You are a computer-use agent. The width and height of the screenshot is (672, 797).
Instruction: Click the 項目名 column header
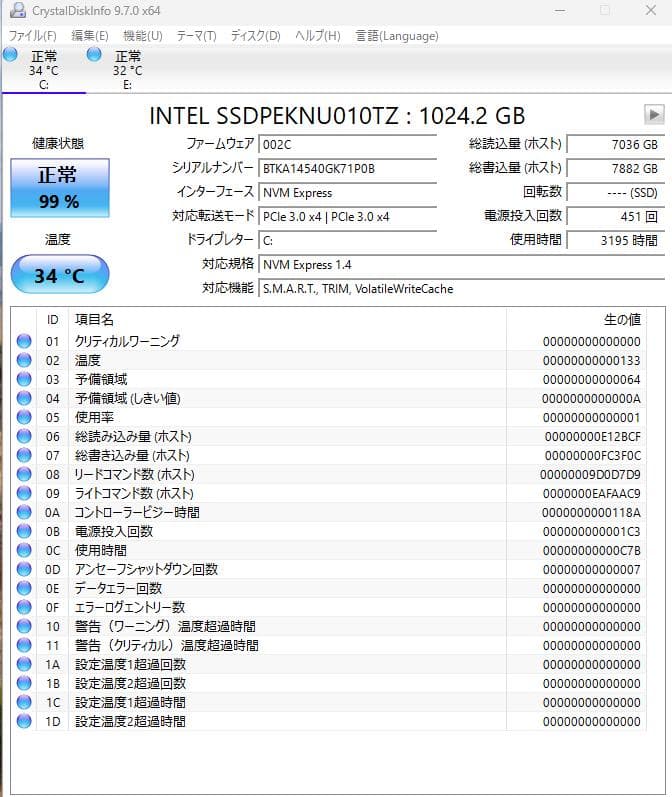pyautogui.click(x=287, y=320)
